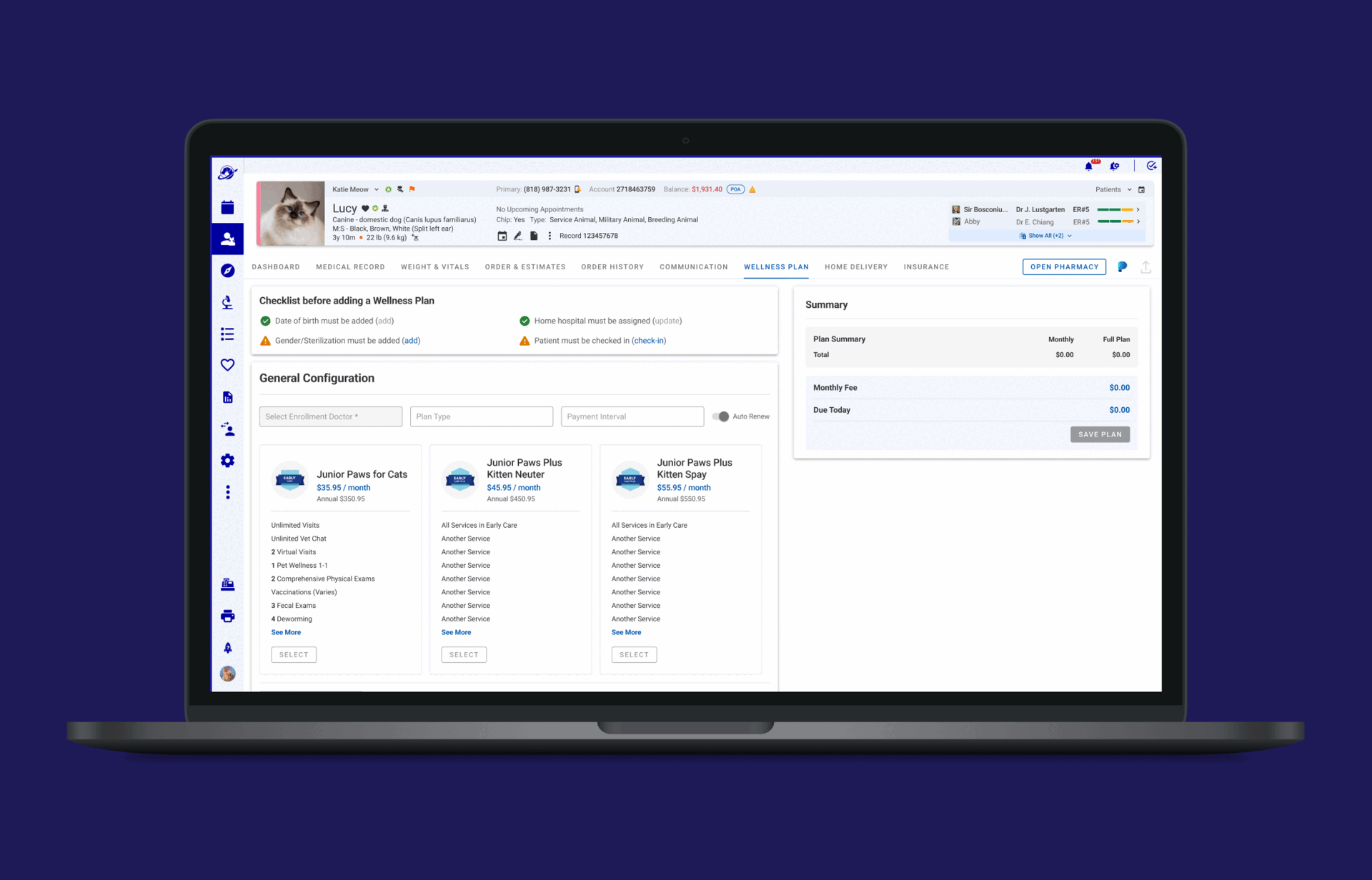Screen dimensions: 1372x880
Task: Switch to the Medical Record tab
Action: tap(350, 267)
